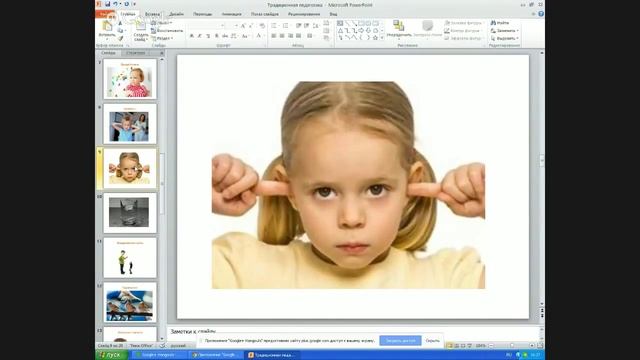Toggle text shadow formatting
The image size is (640, 360).
(217, 36)
